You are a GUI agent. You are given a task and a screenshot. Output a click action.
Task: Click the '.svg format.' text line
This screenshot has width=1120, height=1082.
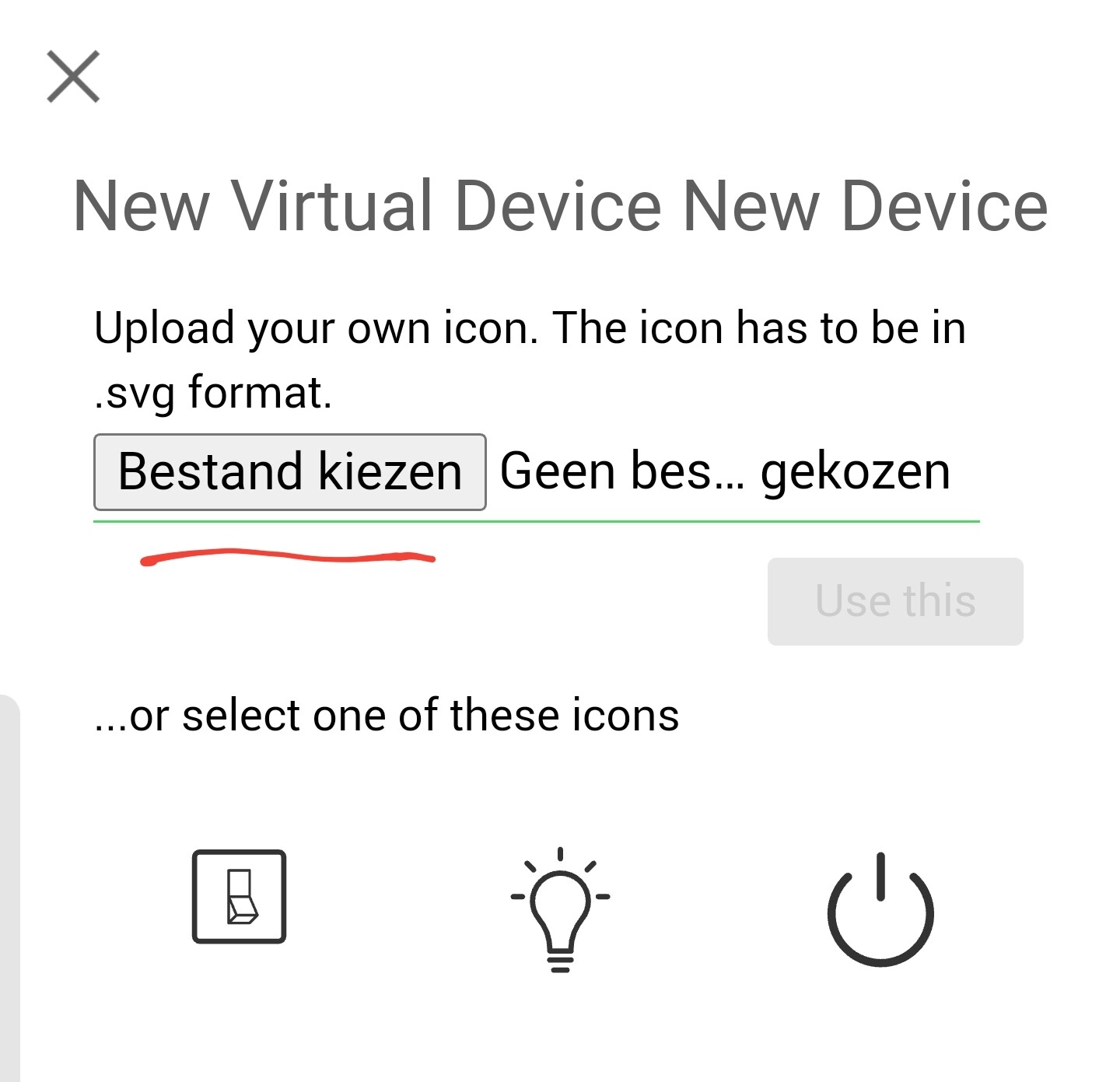(213, 392)
